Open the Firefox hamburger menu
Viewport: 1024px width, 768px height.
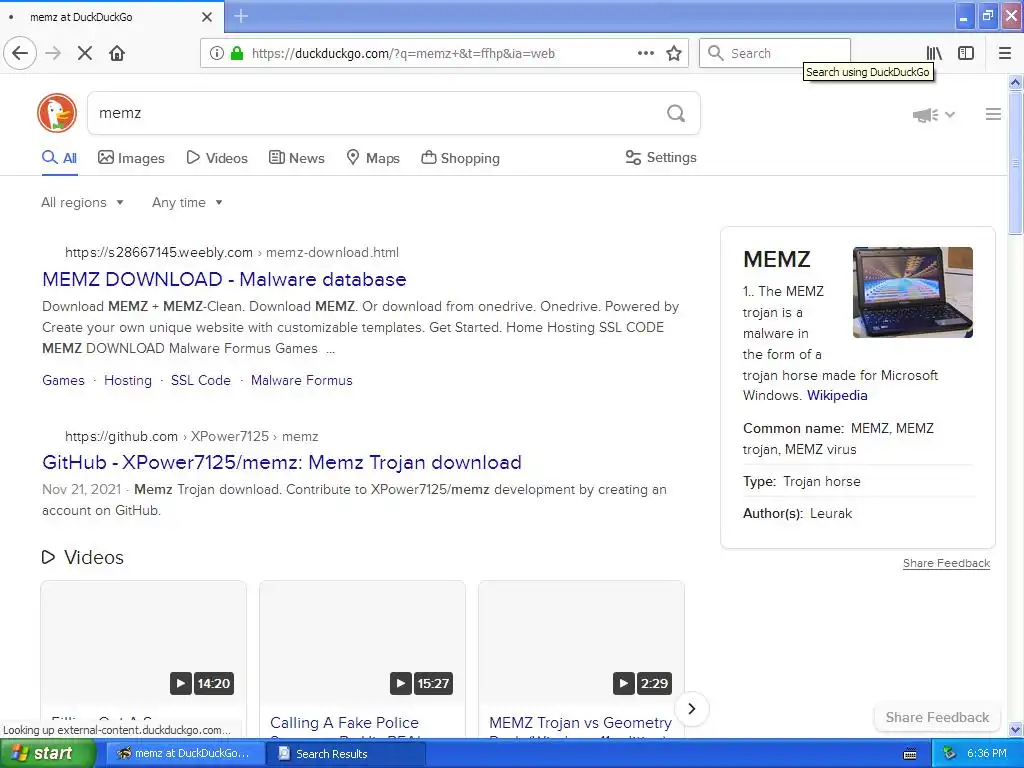click(1004, 54)
